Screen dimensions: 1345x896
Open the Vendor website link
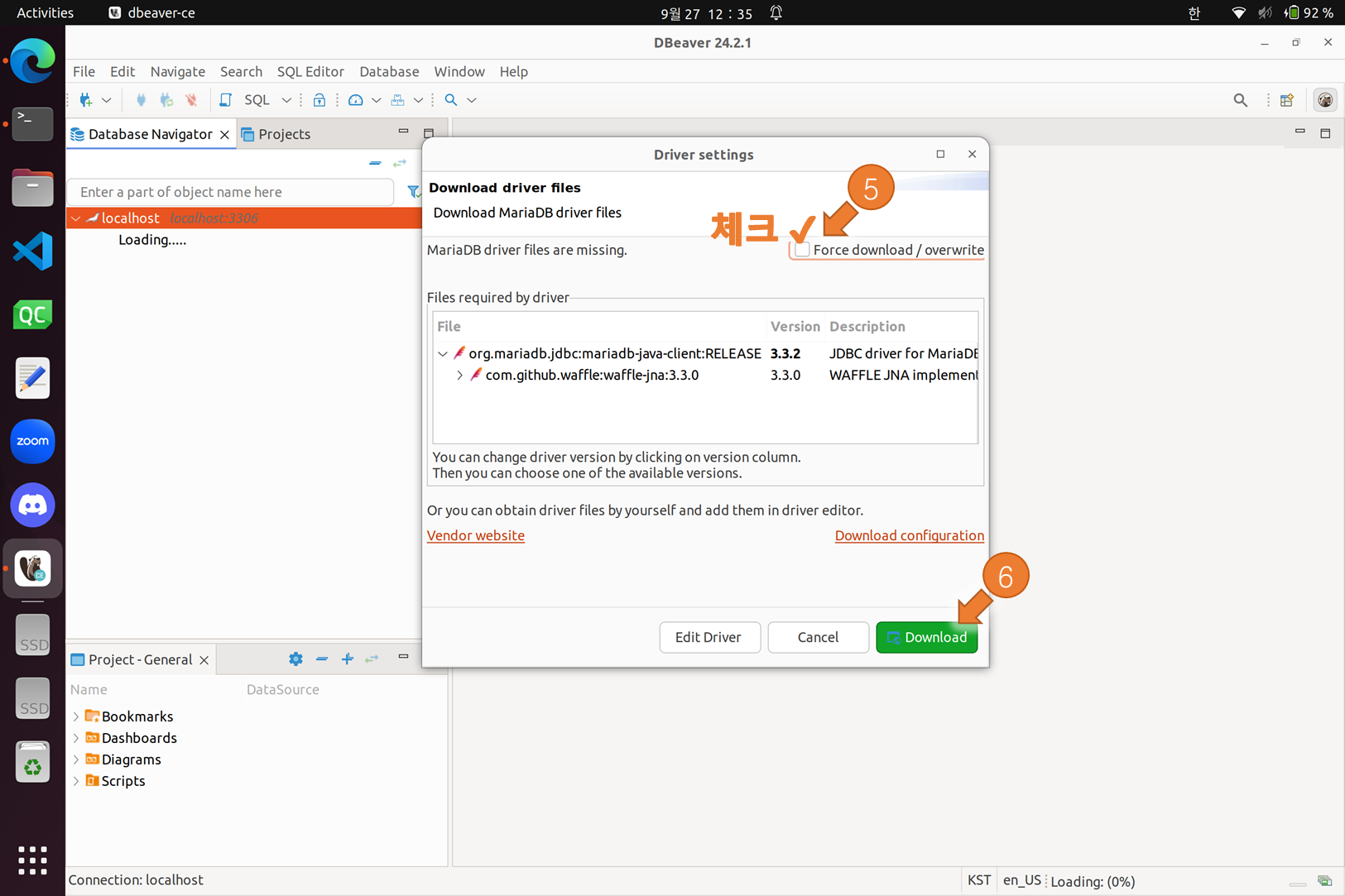[x=476, y=535]
